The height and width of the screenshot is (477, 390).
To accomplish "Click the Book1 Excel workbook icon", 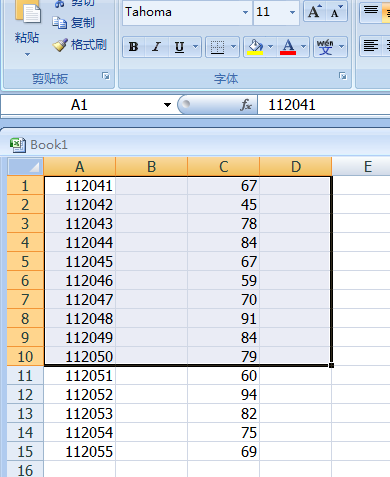I will coord(18,145).
